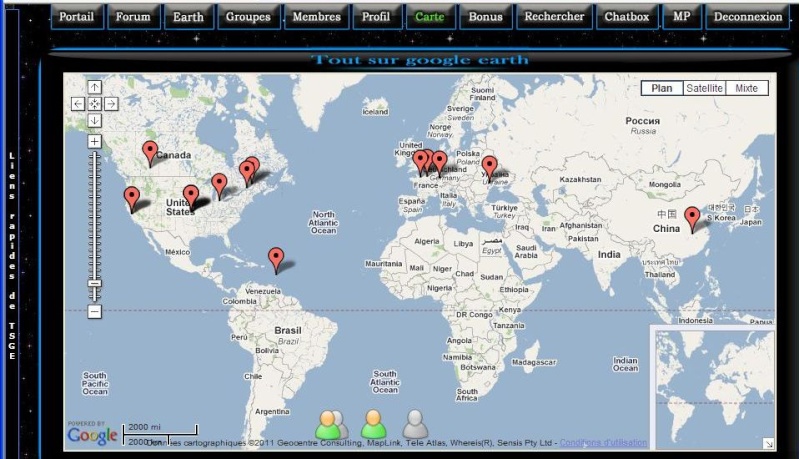This screenshot has width=799, height=459.
Task: Click the marker near the Great Lakes
Action: coord(219,186)
